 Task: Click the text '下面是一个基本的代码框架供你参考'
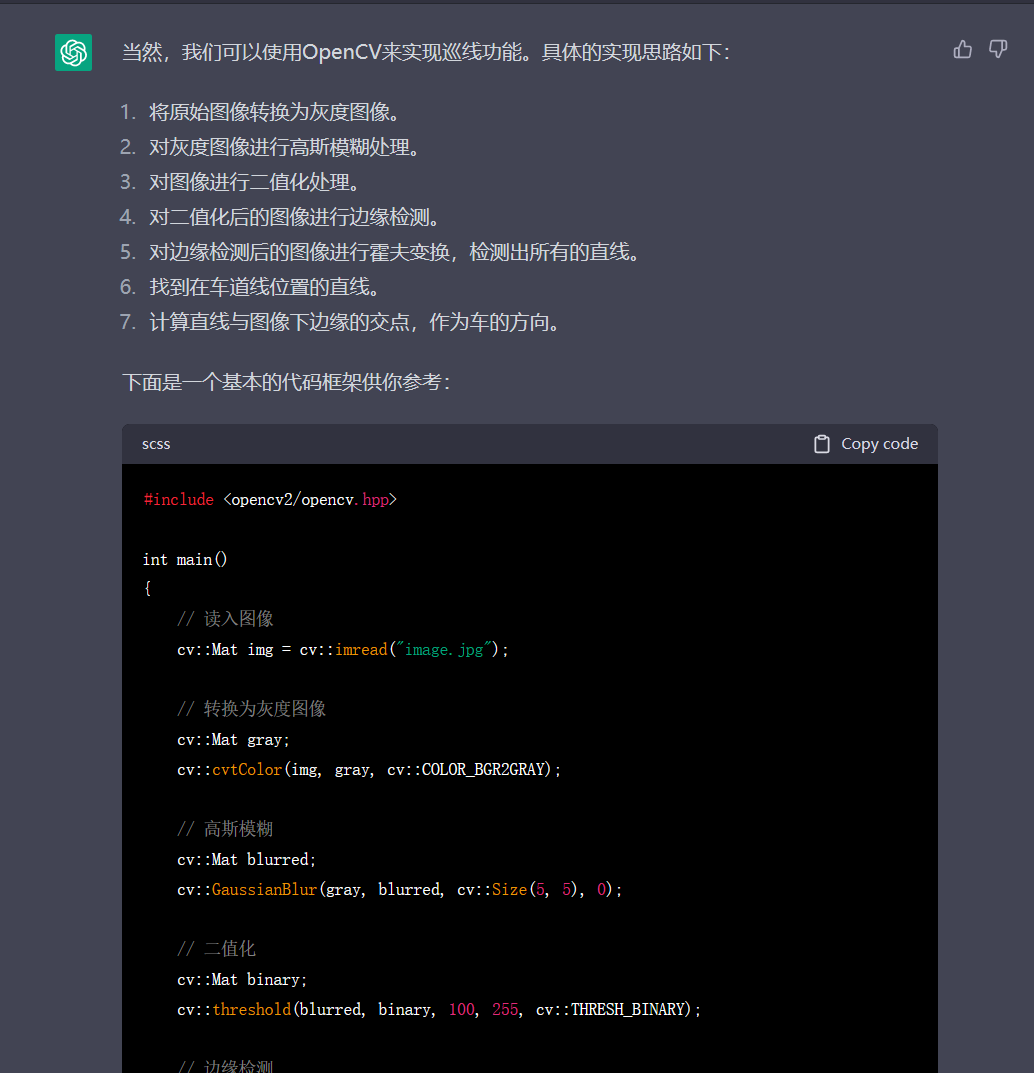286,382
